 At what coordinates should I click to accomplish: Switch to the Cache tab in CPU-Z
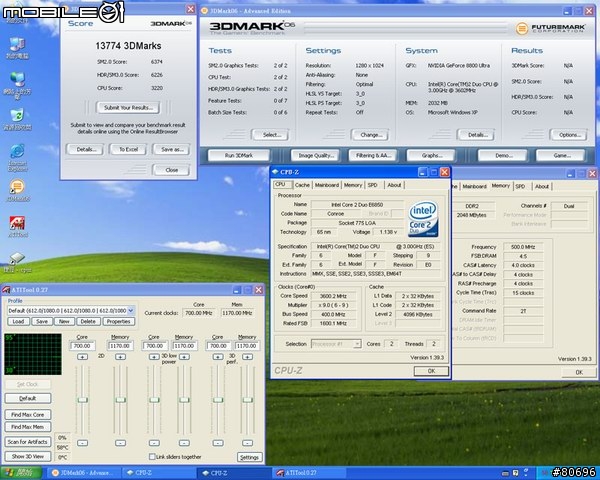pos(302,185)
